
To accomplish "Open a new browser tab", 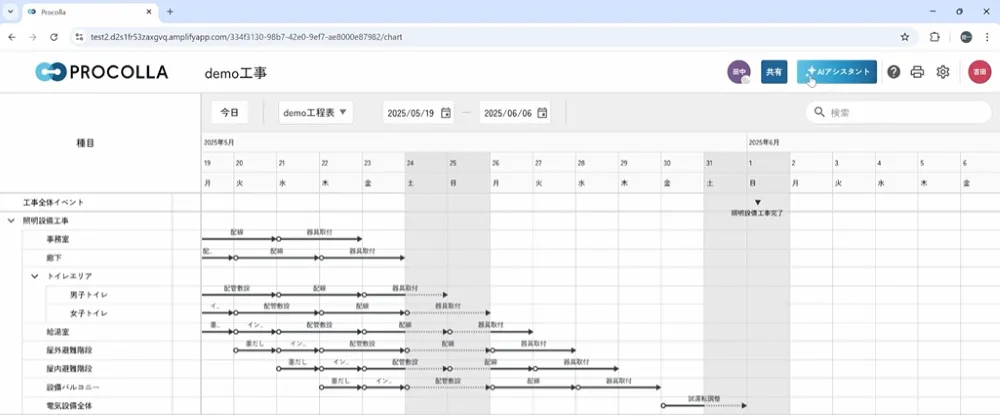I will click(x=170, y=11).
